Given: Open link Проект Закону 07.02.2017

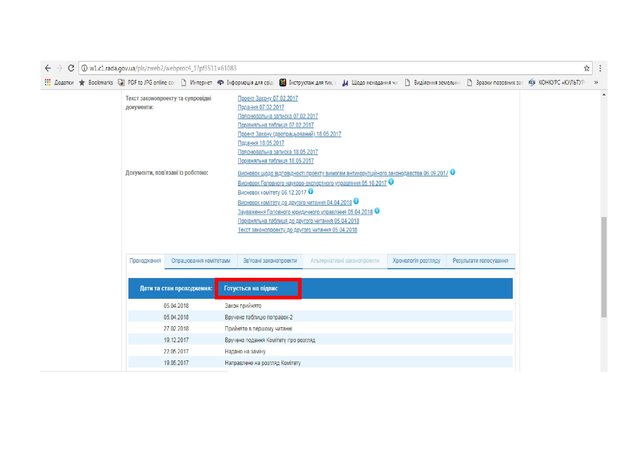Looking at the screenshot, I should (268, 98).
